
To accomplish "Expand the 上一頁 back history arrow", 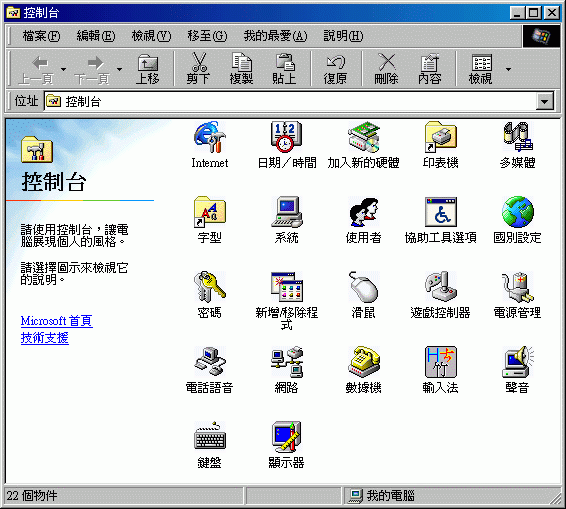I will (x=64, y=69).
